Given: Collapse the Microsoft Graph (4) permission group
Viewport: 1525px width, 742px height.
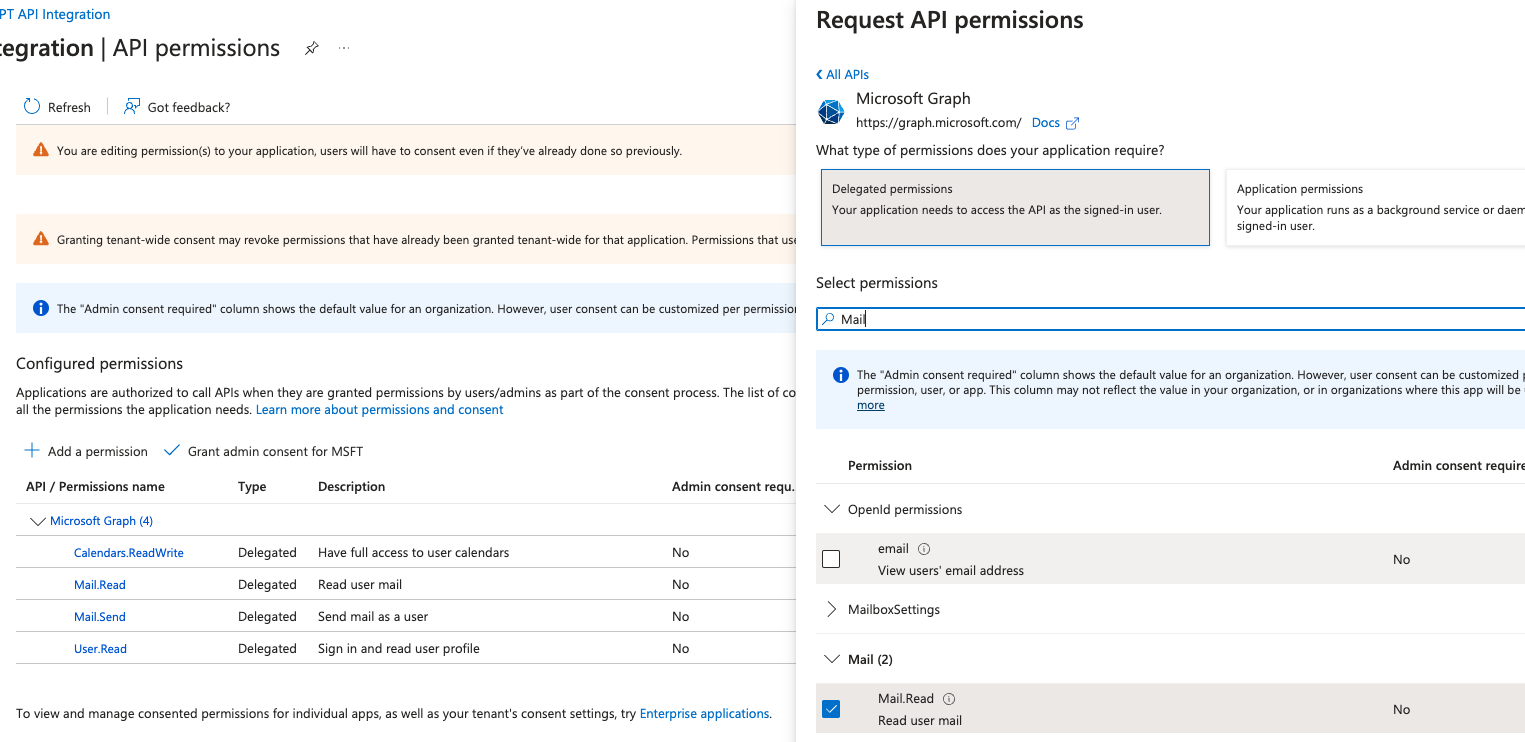Looking at the screenshot, I should (x=38, y=520).
